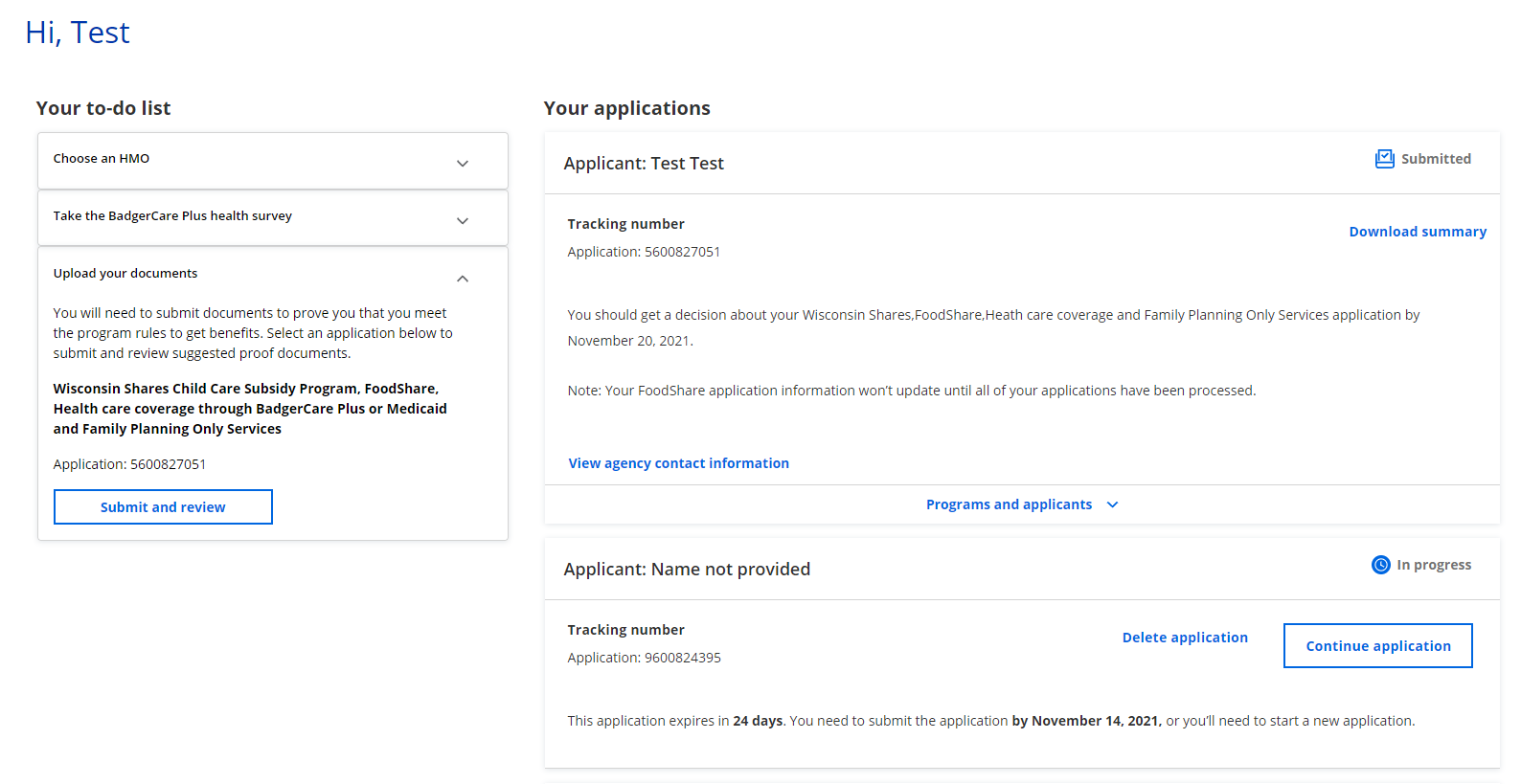Click the In progress clock icon
The height and width of the screenshot is (784, 1521).
1380,565
